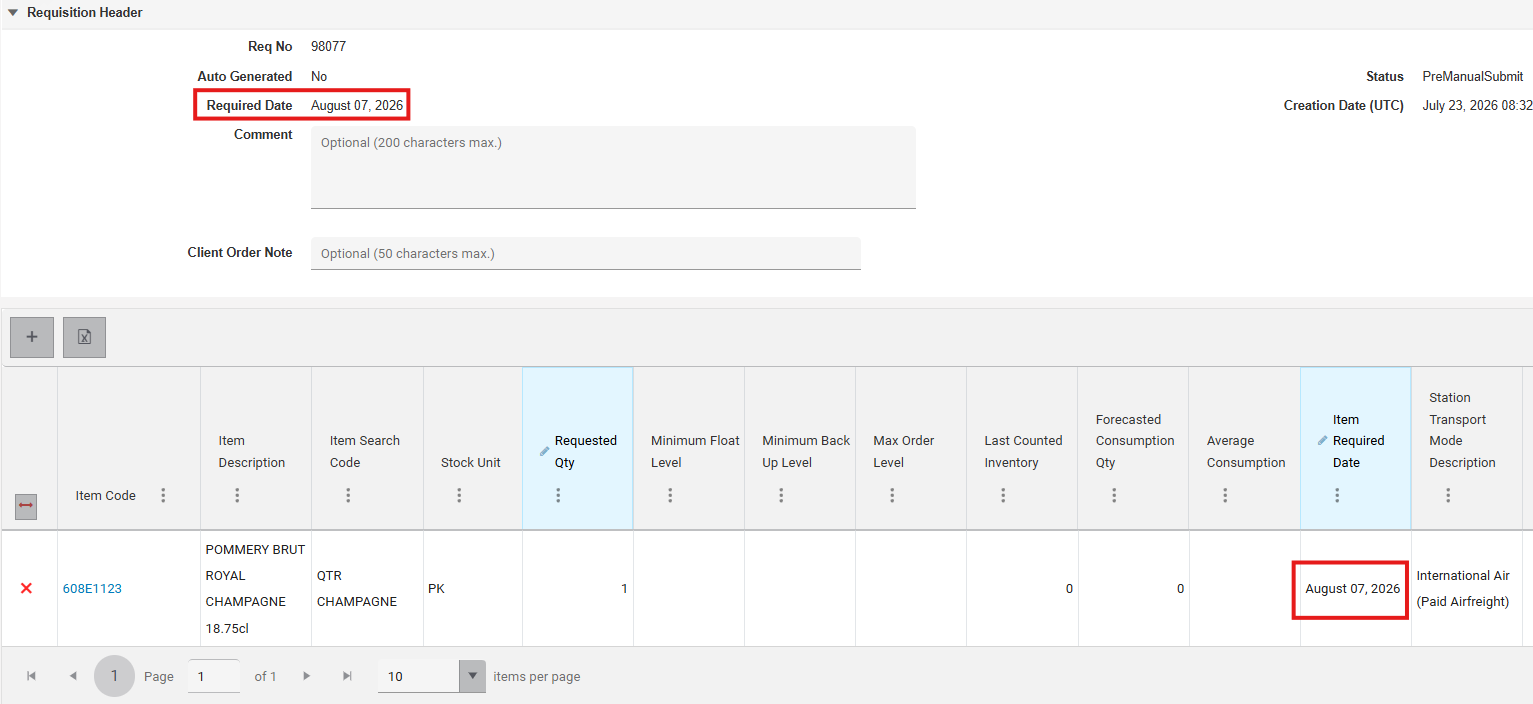The width and height of the screenshot is (1533, 704).
Task: Click the Req No value 98077
Action: point(328,46)
